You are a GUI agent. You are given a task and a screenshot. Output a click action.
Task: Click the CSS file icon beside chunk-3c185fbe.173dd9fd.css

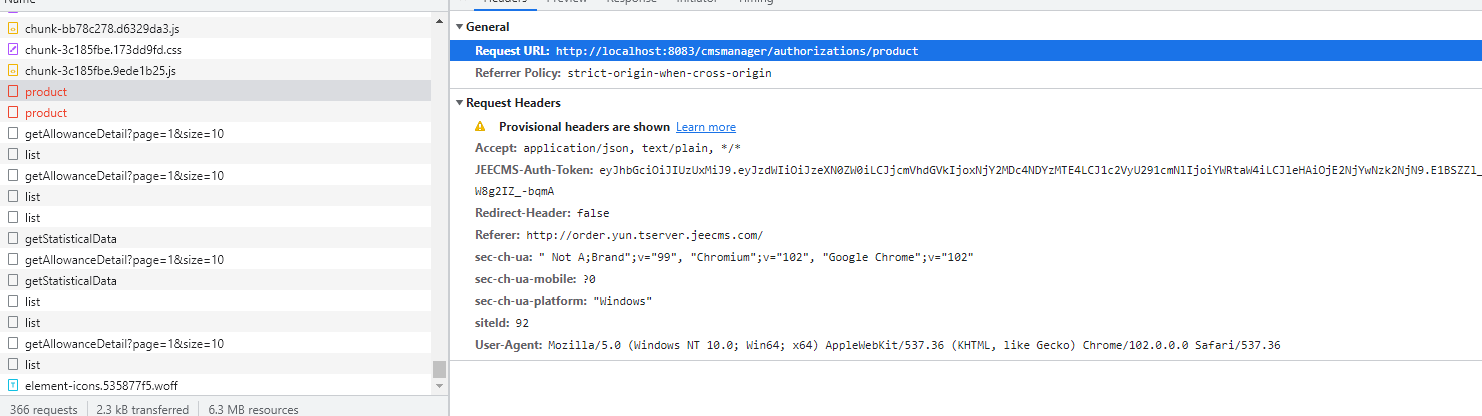13,49
